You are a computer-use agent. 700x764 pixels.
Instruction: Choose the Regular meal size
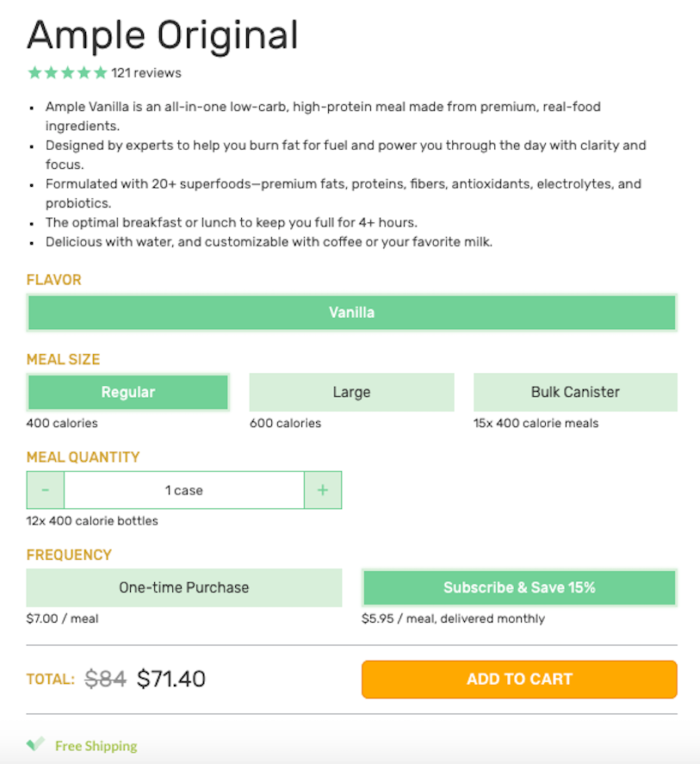pos(128,392)
